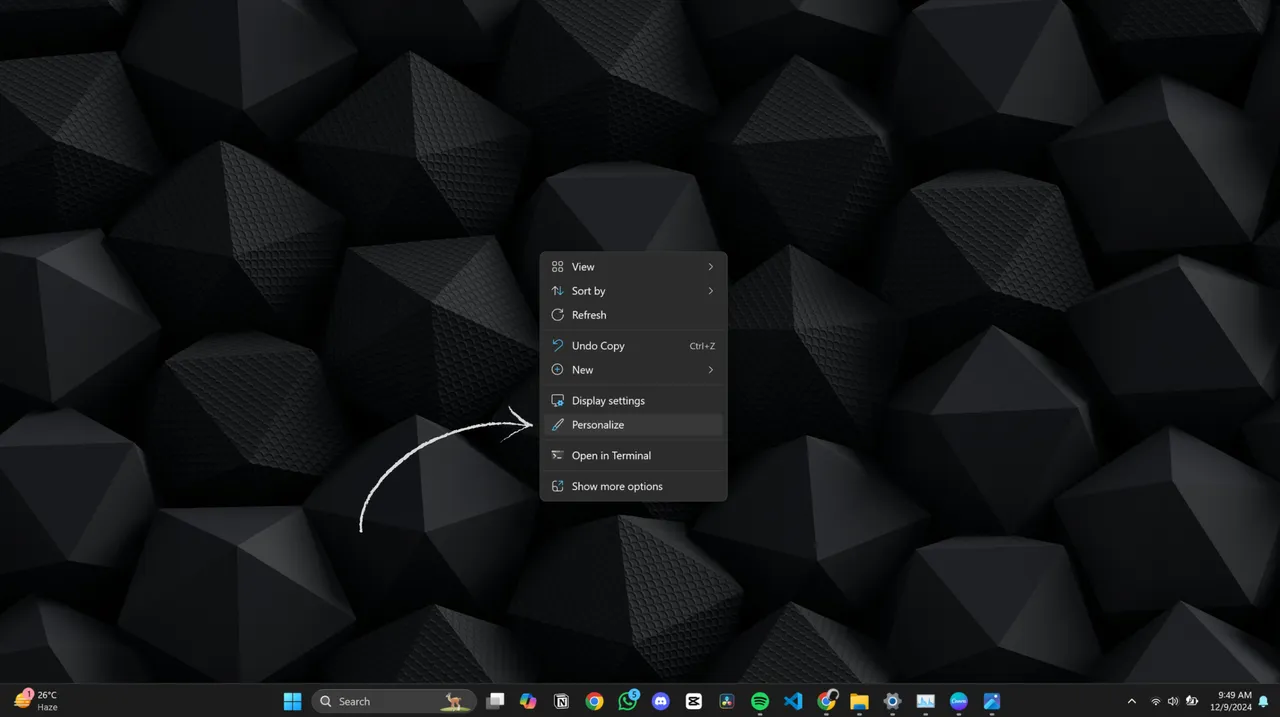Open the blue picture app icon
The width and height of the screenshot is (1280, 717).
pos(992,701)
